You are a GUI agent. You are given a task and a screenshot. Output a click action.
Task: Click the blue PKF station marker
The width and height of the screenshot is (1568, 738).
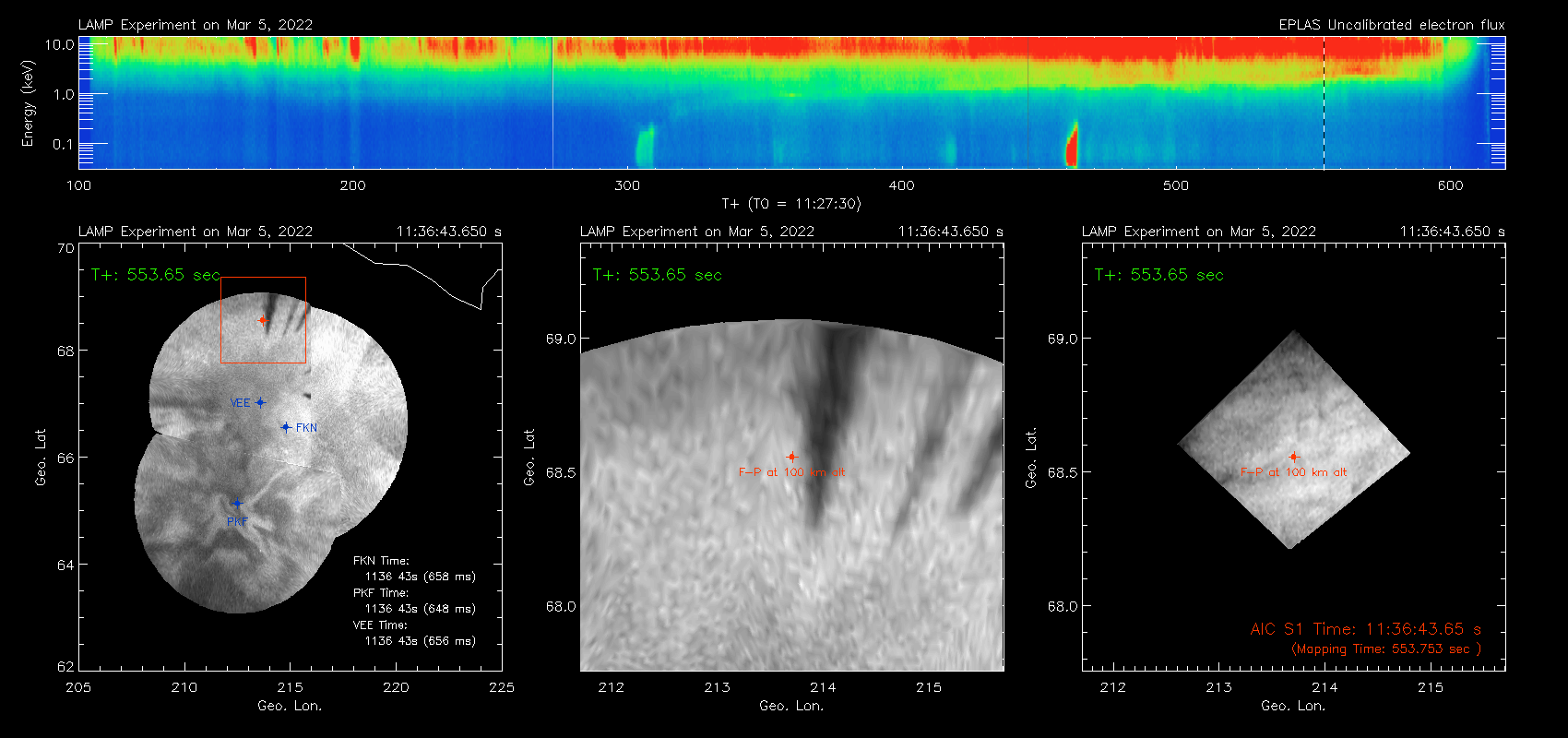237,504
